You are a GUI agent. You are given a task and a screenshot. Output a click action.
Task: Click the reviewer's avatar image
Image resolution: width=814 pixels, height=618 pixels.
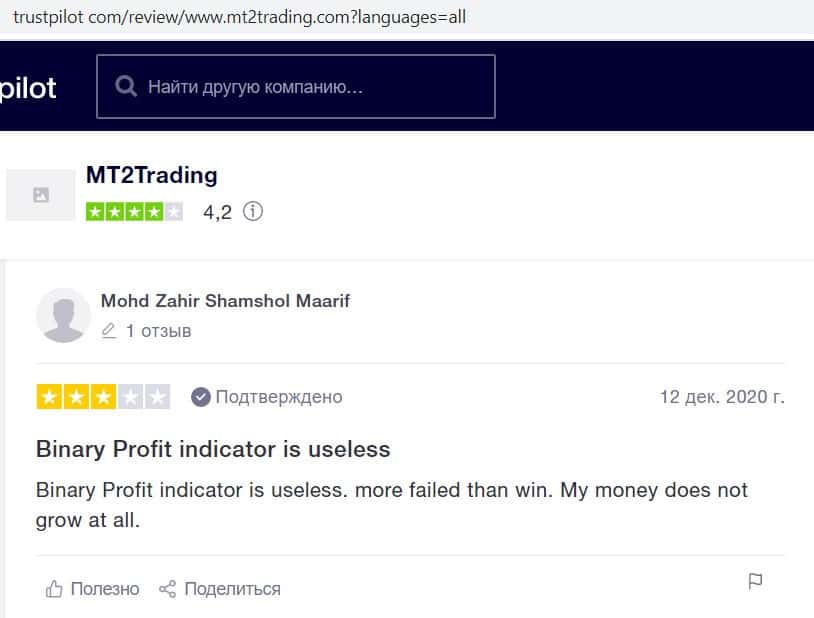coord(63,315)
